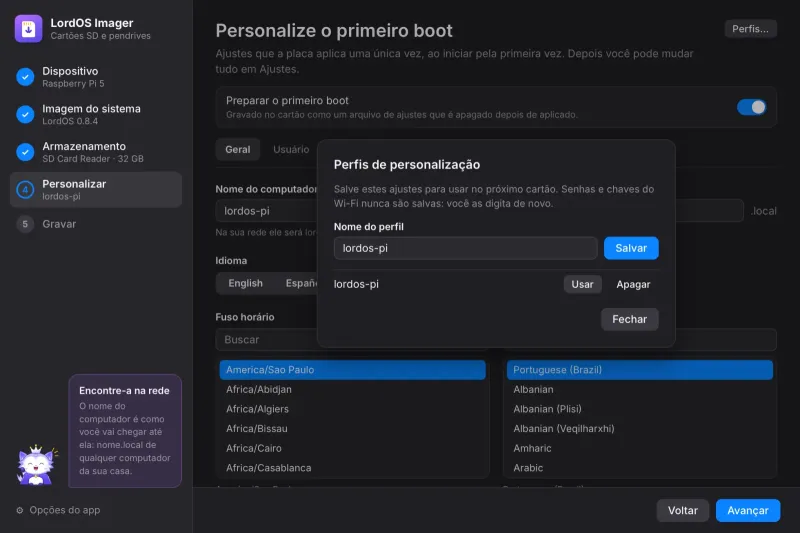Open the Imagem do sistema step
800x533 pixels.
click(x=96, y=114)
